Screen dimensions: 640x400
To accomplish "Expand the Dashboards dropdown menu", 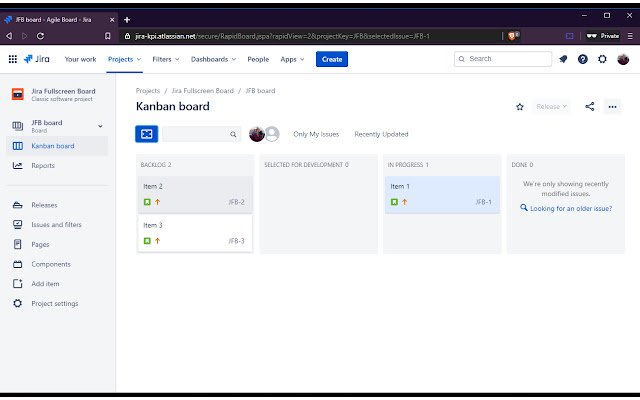I will [213, 59].
